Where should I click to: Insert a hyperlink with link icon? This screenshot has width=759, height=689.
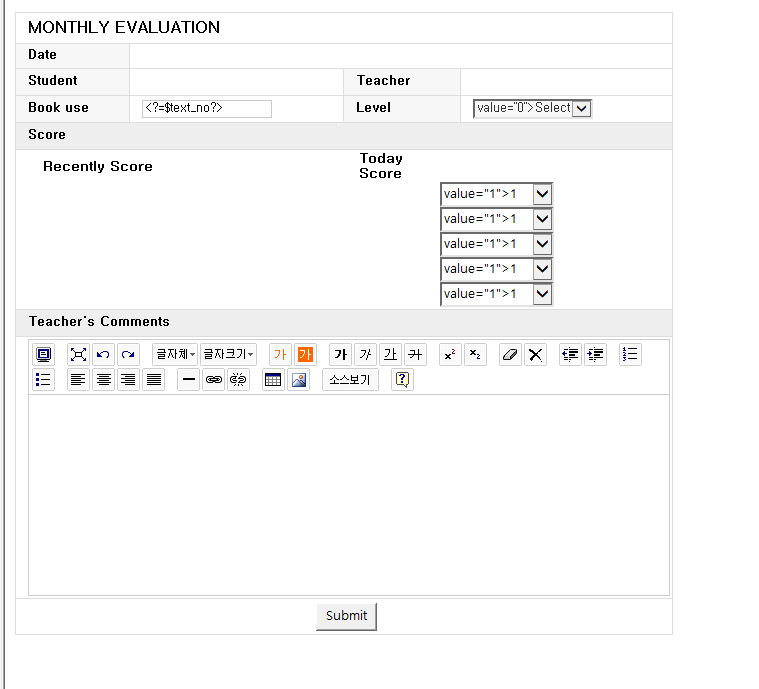coord(213,380)
